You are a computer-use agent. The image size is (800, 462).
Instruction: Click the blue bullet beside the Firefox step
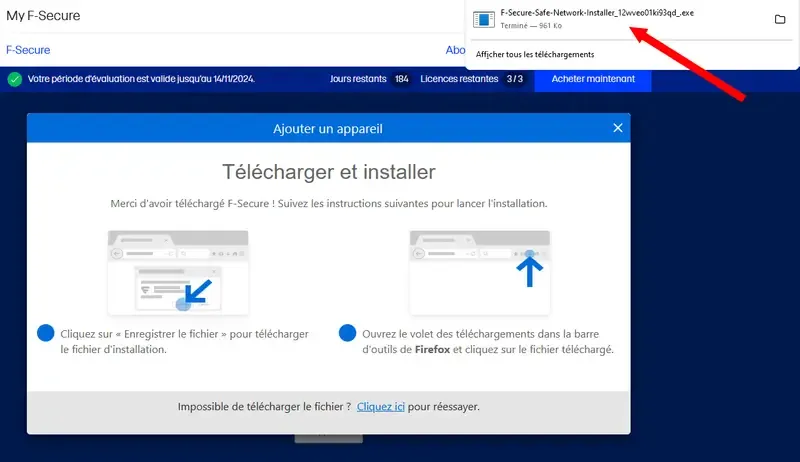click(x=347, y=333)
